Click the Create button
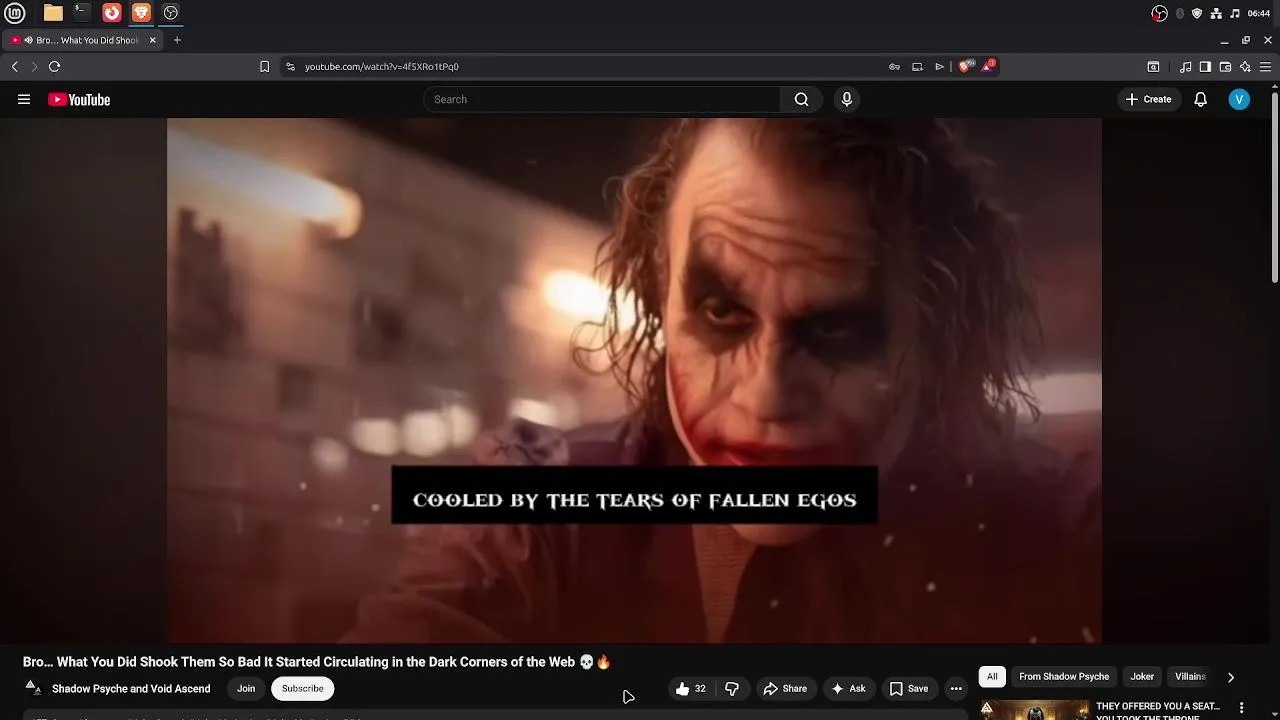 1148,99
